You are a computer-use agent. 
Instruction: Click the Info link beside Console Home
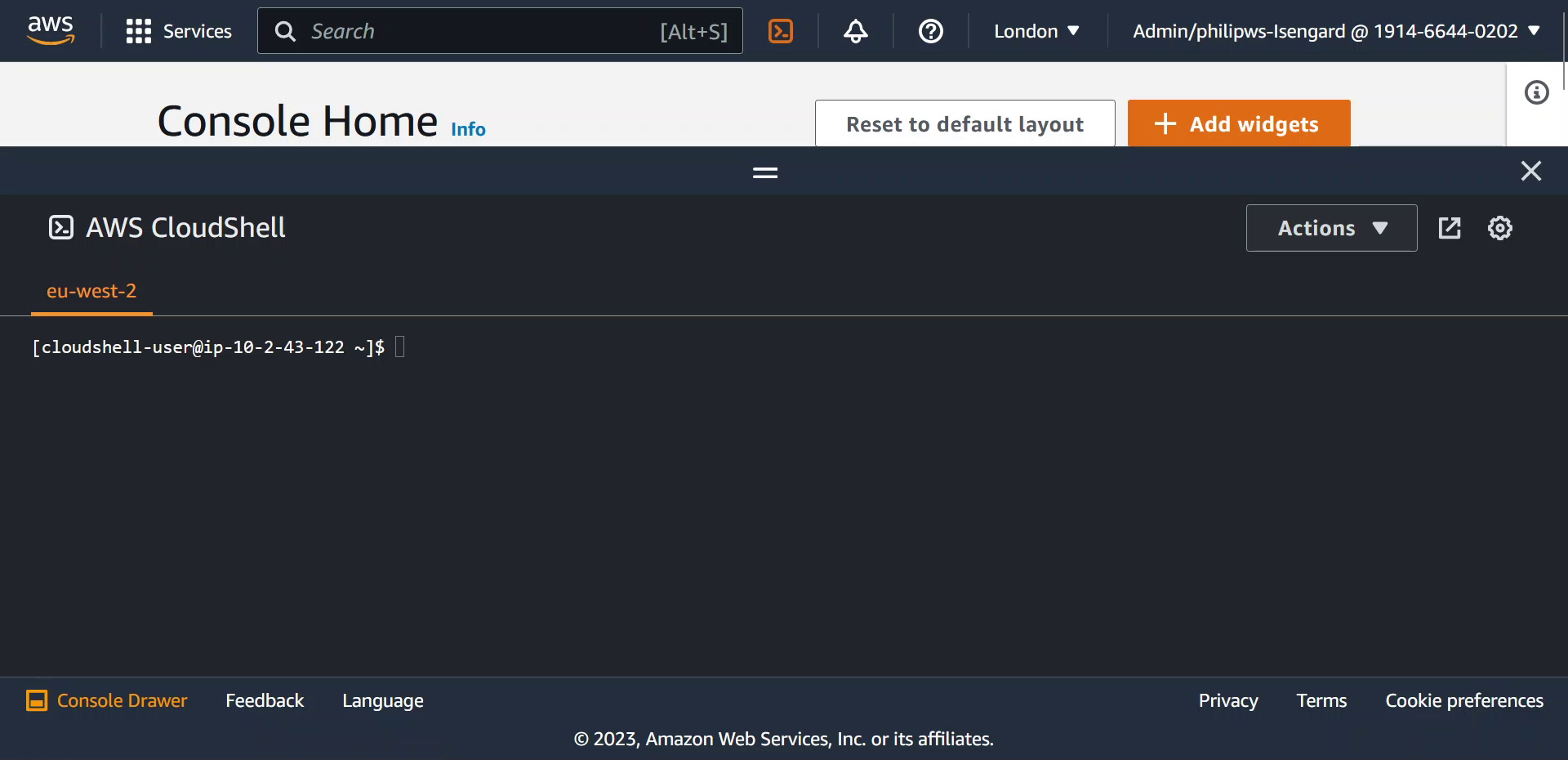(x=468, y=129)
